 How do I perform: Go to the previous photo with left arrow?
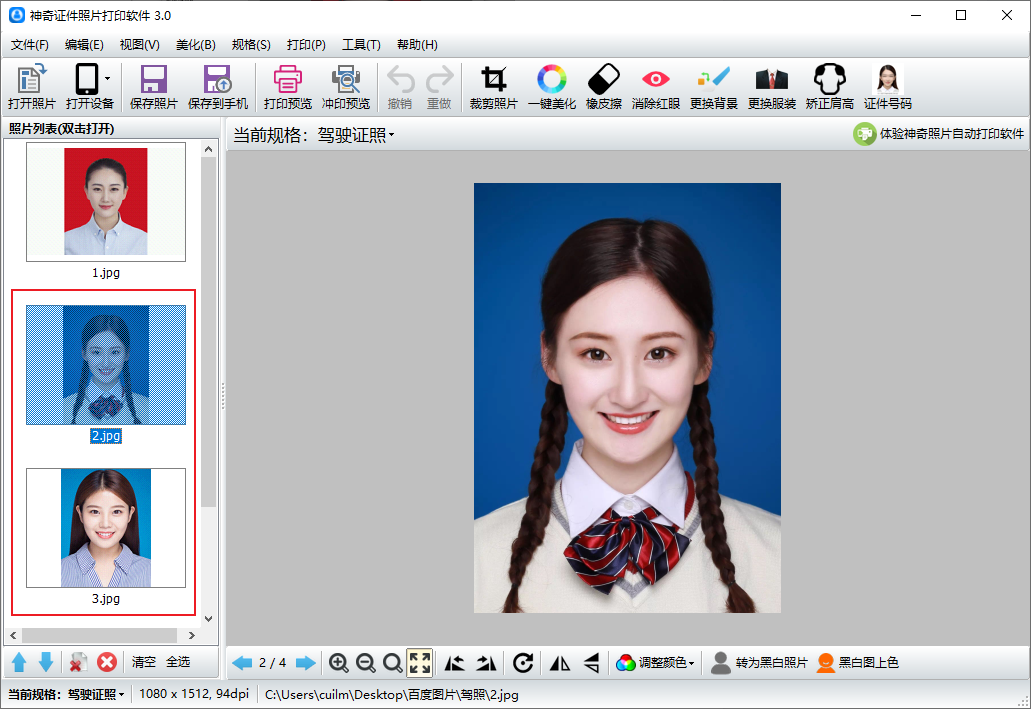[242, 663]
